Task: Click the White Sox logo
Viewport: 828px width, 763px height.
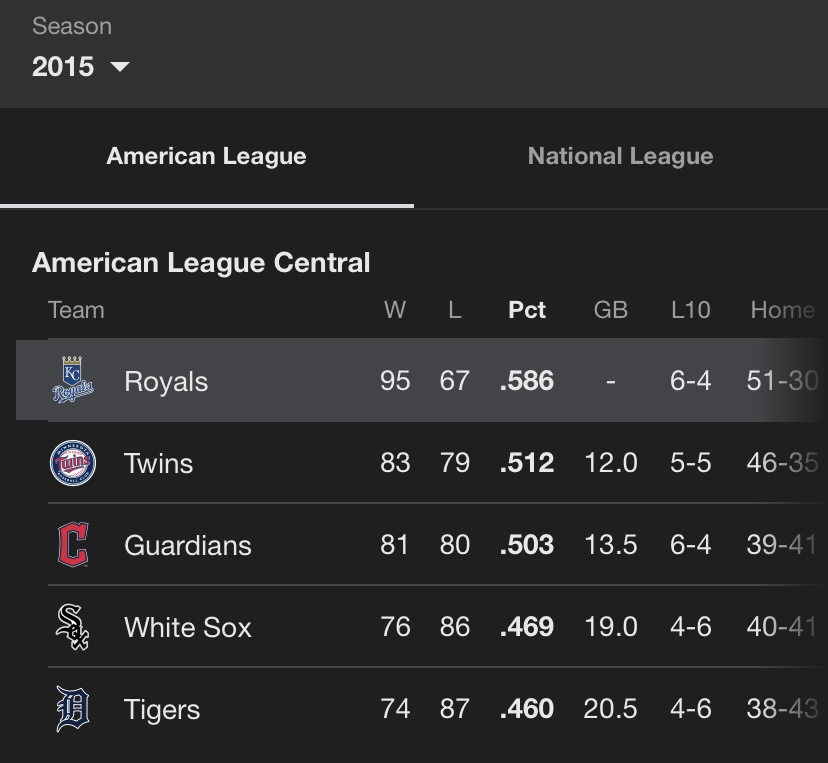Action: click(73, 627)
